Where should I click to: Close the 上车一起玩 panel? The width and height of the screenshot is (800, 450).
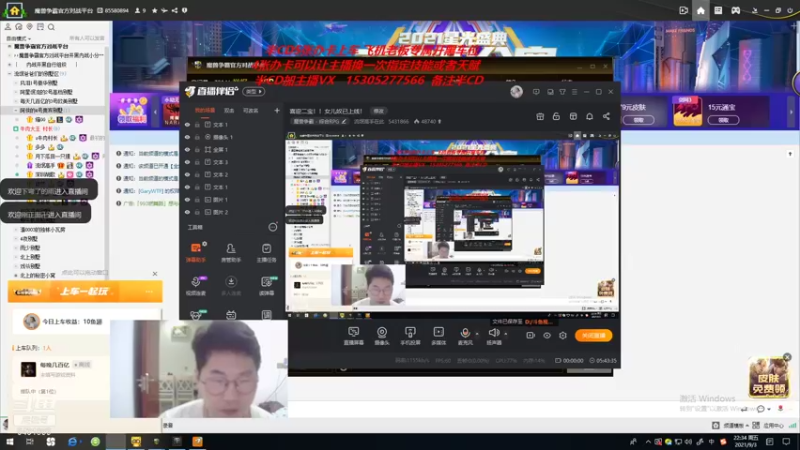pos(155,274)
